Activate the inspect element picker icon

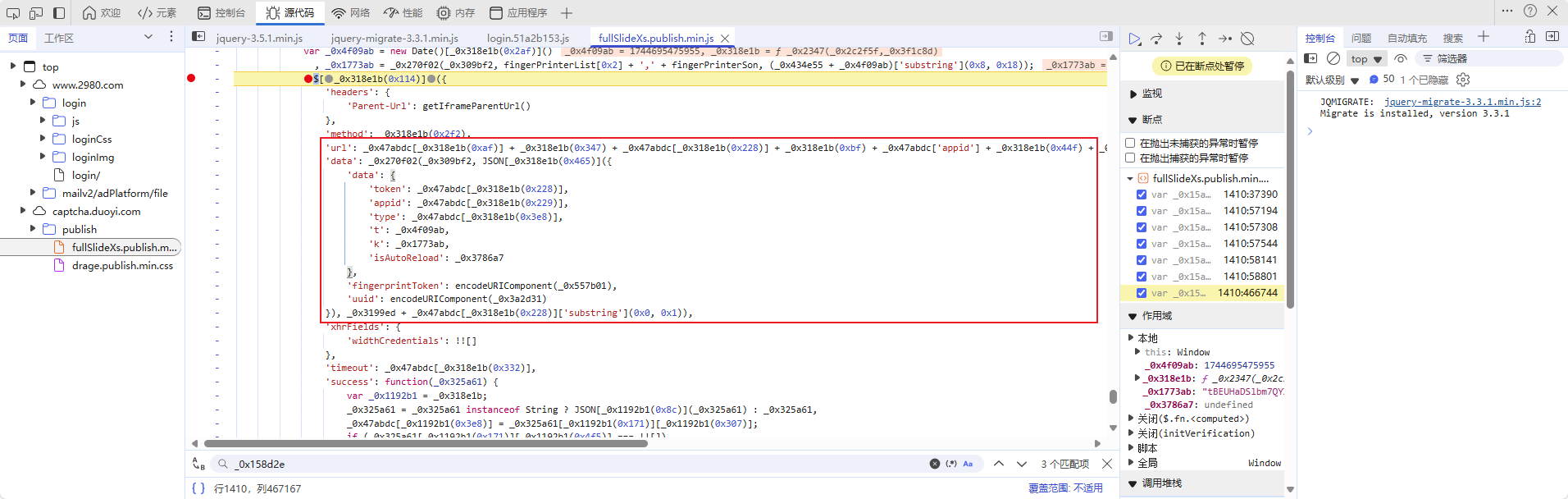13,13
